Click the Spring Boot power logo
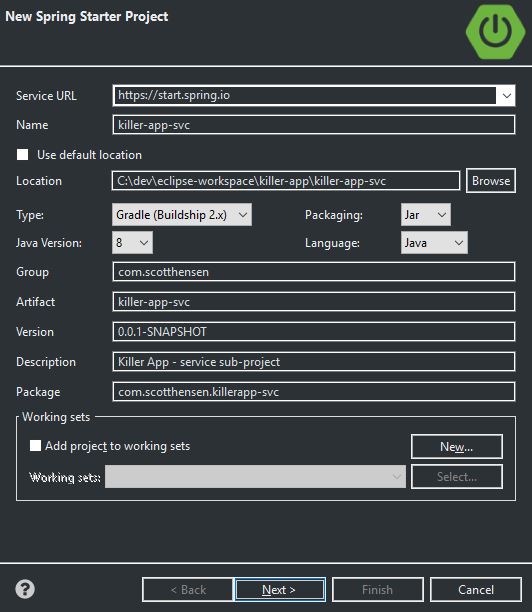This screenshot has width=532, height=612. coord(495,32)
